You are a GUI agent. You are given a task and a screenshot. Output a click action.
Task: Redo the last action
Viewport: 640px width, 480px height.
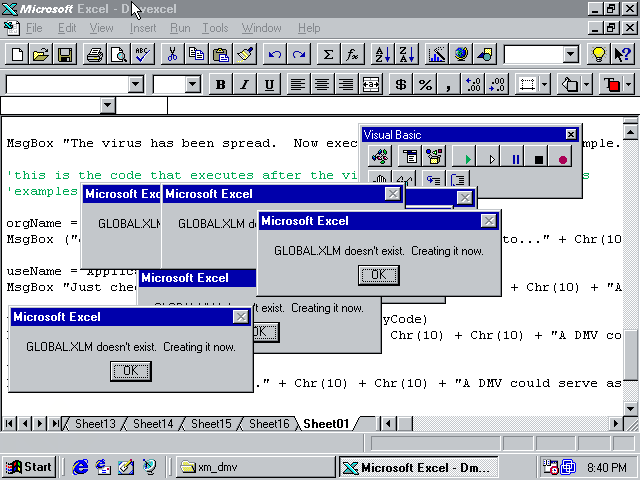click(x=299, y=54)
